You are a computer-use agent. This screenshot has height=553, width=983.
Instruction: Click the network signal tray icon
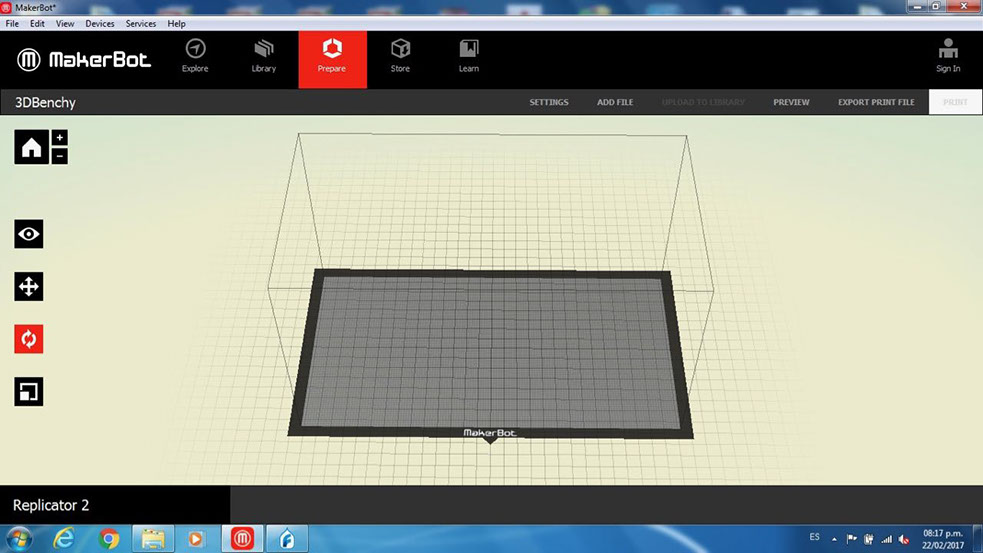(886, 539)
